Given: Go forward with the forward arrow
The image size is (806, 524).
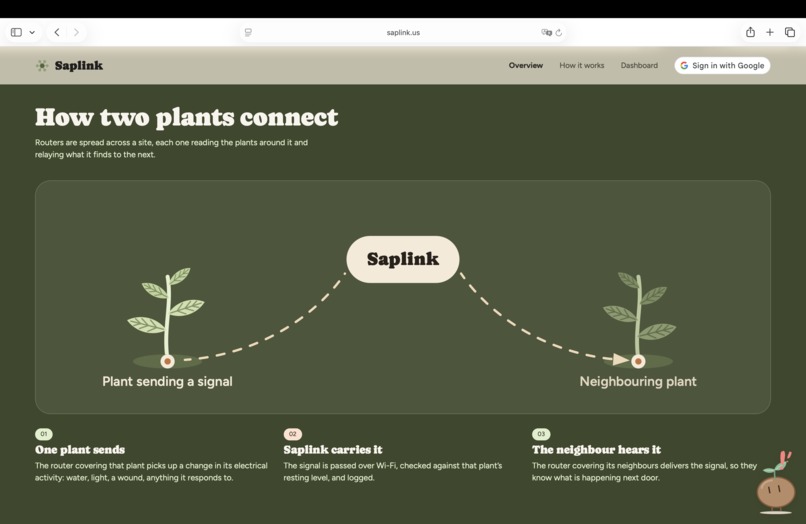Looking at the screenshot, I should [x=76, y=32].
